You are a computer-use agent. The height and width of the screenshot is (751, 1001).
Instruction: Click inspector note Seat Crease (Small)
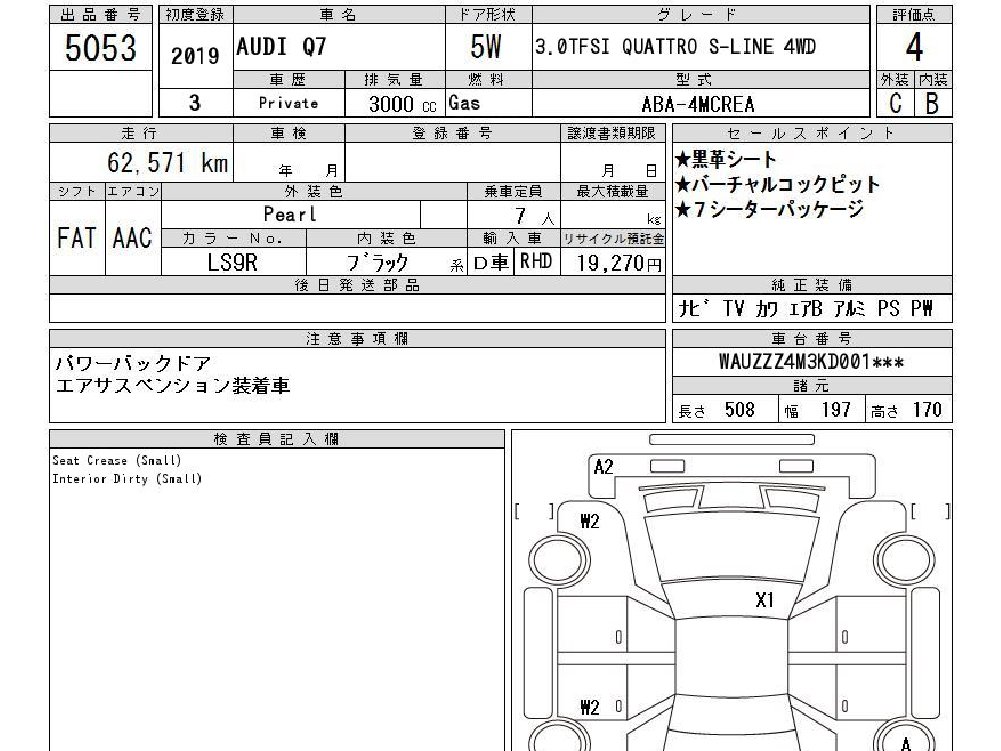pos(117,460)
